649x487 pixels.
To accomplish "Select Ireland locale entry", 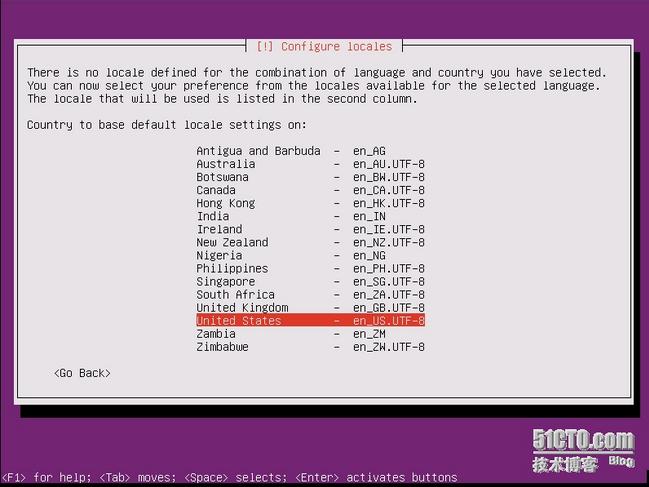I will 219,229.
